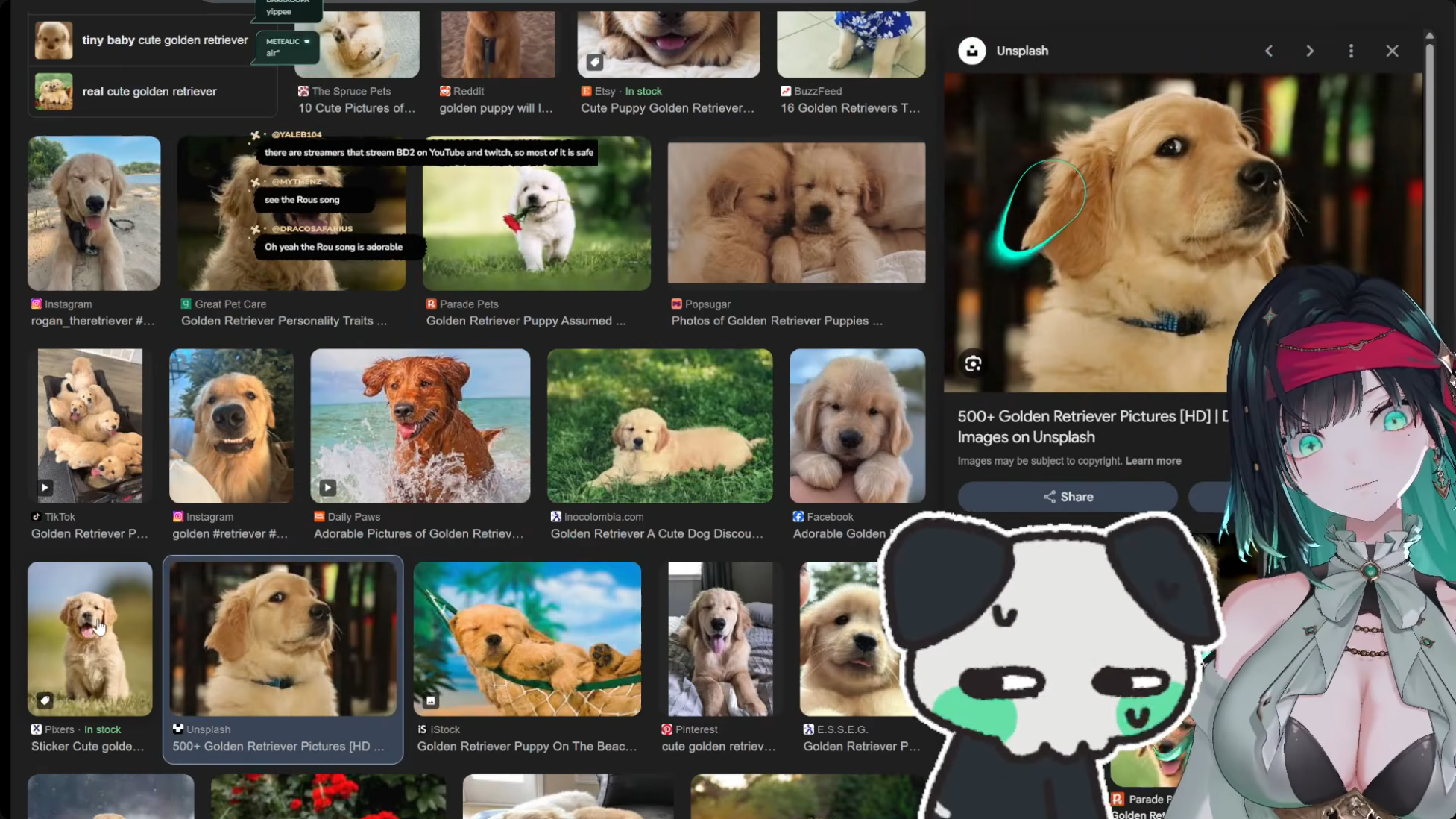Click the preview panel scrollbar up arrow

coord(1428,36)
